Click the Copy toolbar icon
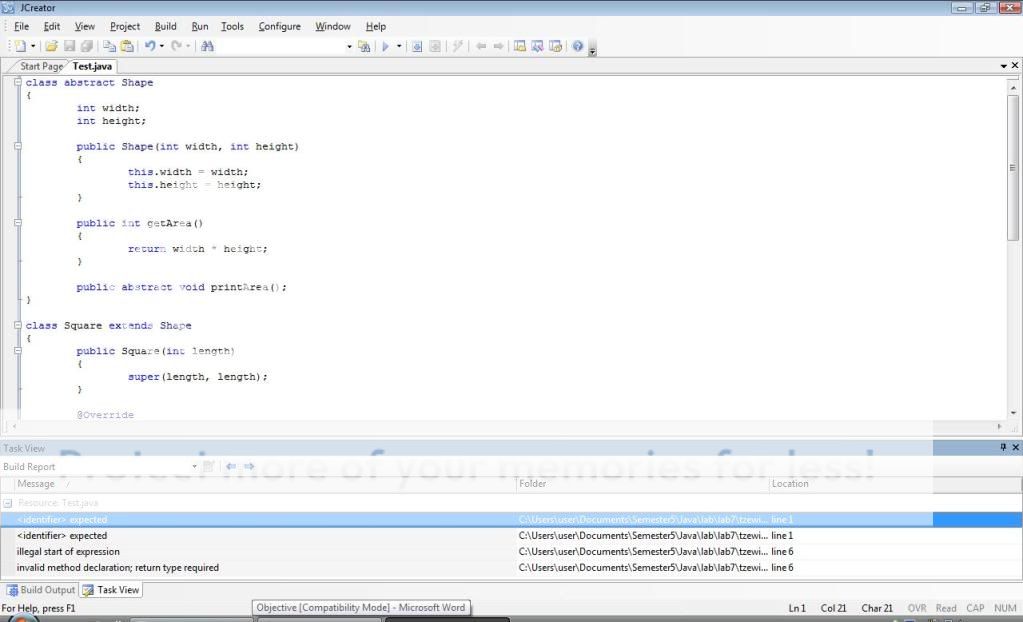Viewport: 1023px width, 622px height. tap(109, 46)
